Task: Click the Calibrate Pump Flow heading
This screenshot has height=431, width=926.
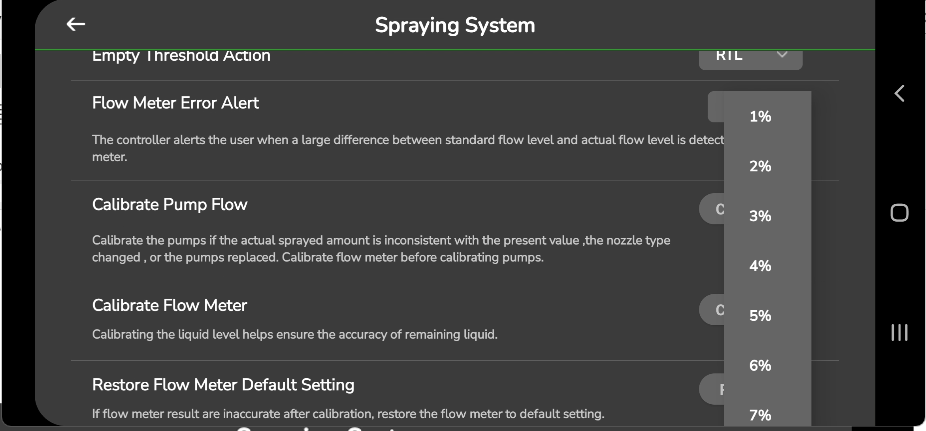Action: pyautogui.click(x=169, y=204)
